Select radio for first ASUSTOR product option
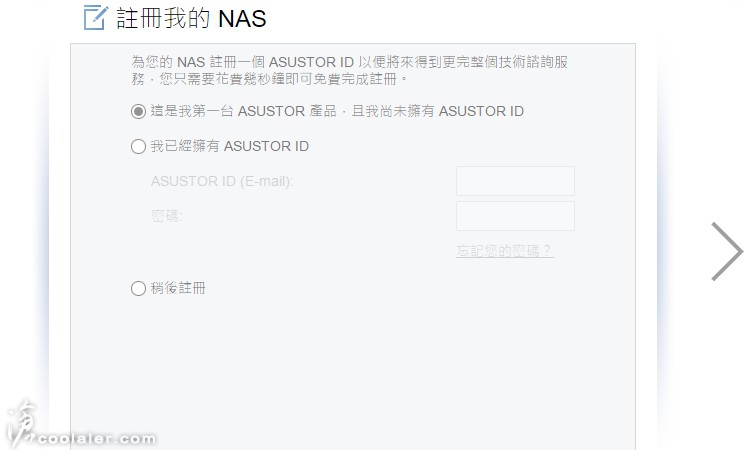This screenshot has width=750, height=450. [138, 111]
